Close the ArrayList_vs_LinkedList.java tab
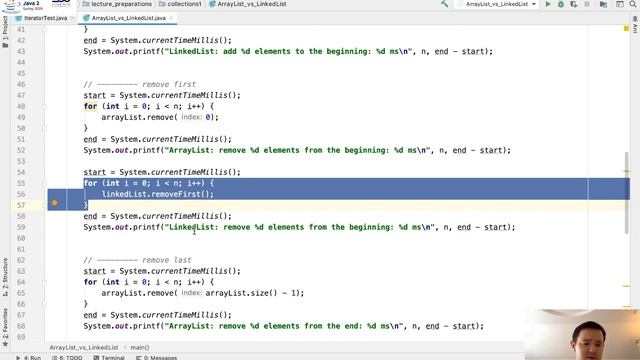This screenshot has height=360, width=640. click(x=171, y=18)
